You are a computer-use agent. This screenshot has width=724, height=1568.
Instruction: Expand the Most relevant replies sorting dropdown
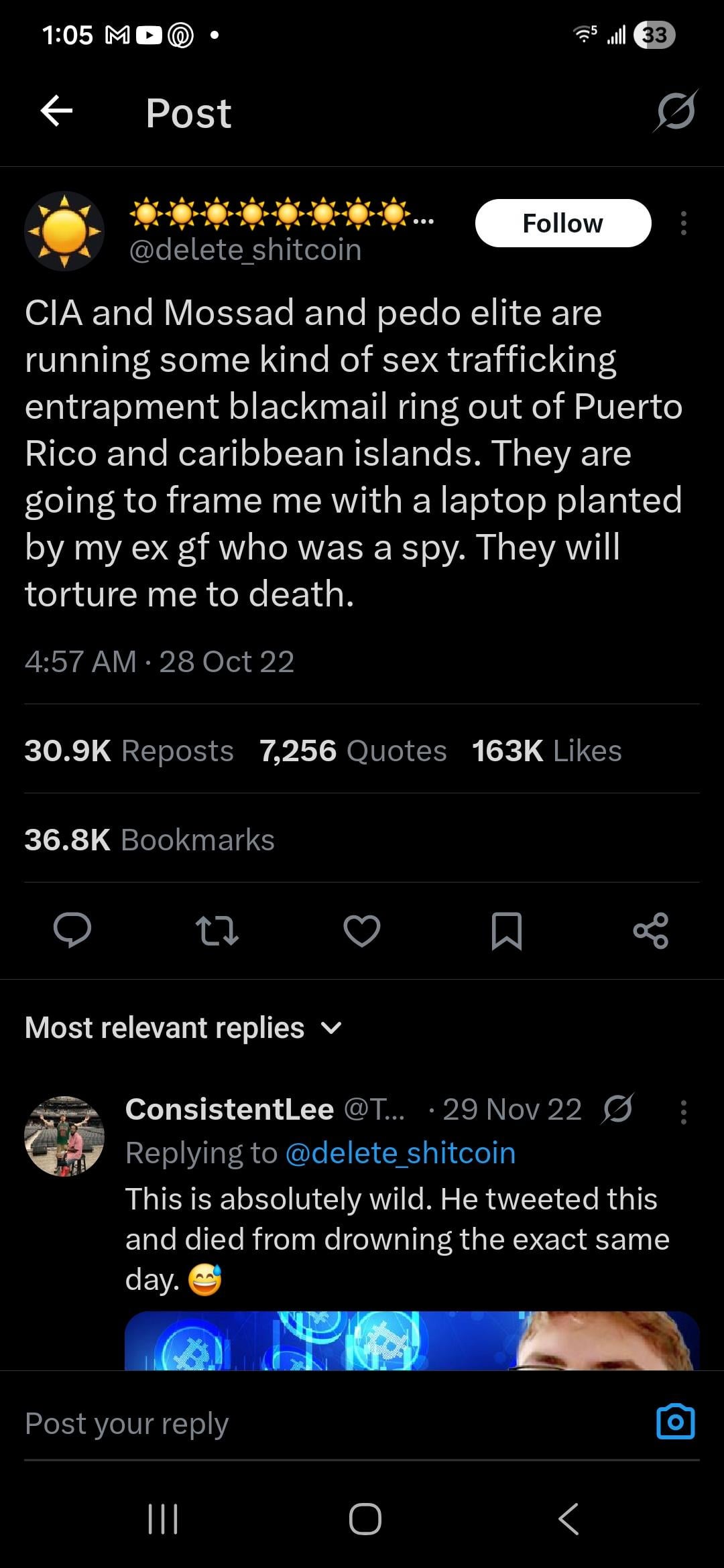point(184,1027)
